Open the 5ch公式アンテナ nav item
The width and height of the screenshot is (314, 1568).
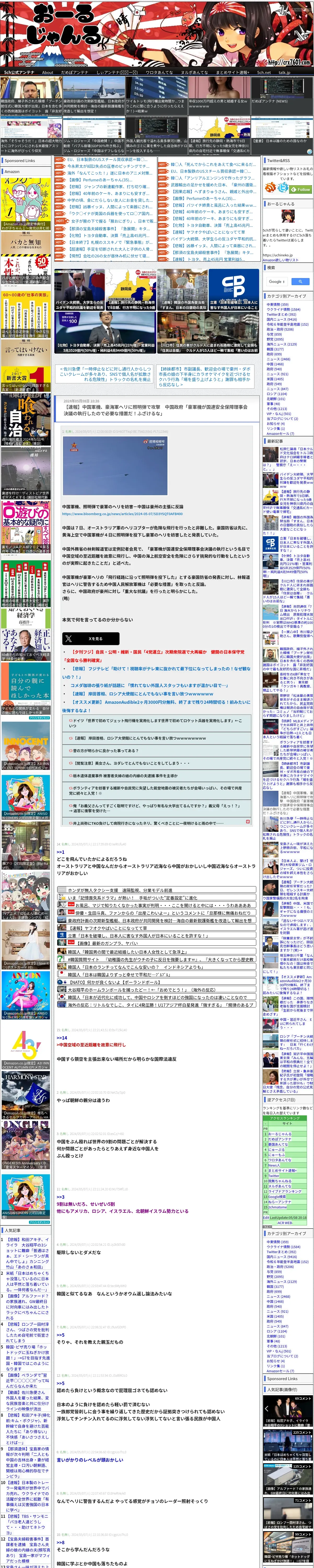point(20,72)
